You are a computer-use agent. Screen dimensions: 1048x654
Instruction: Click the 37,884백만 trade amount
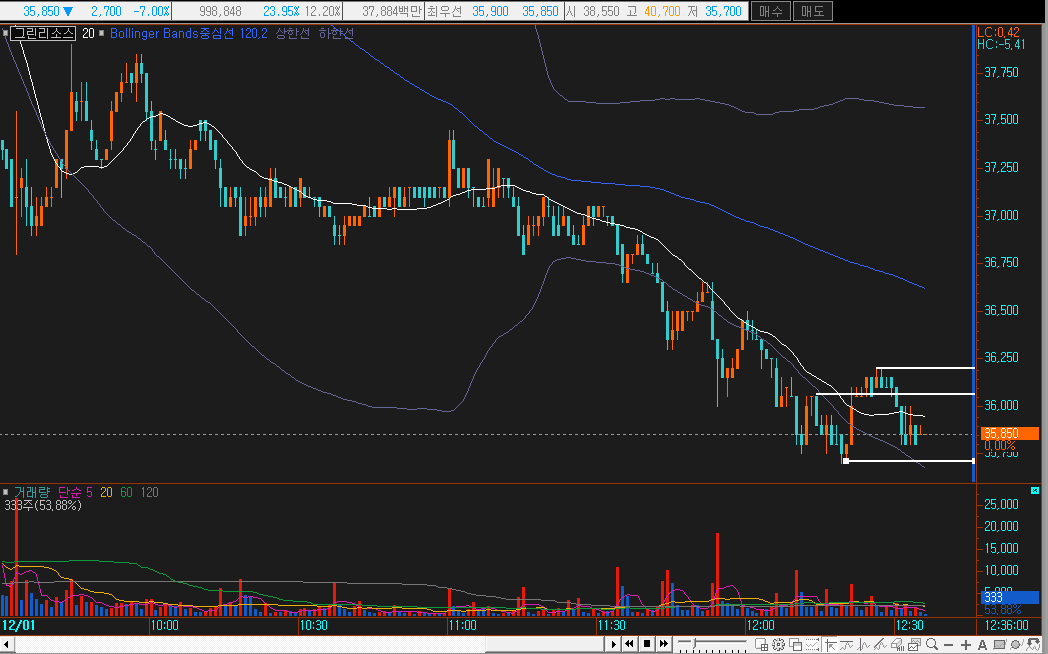391,11
